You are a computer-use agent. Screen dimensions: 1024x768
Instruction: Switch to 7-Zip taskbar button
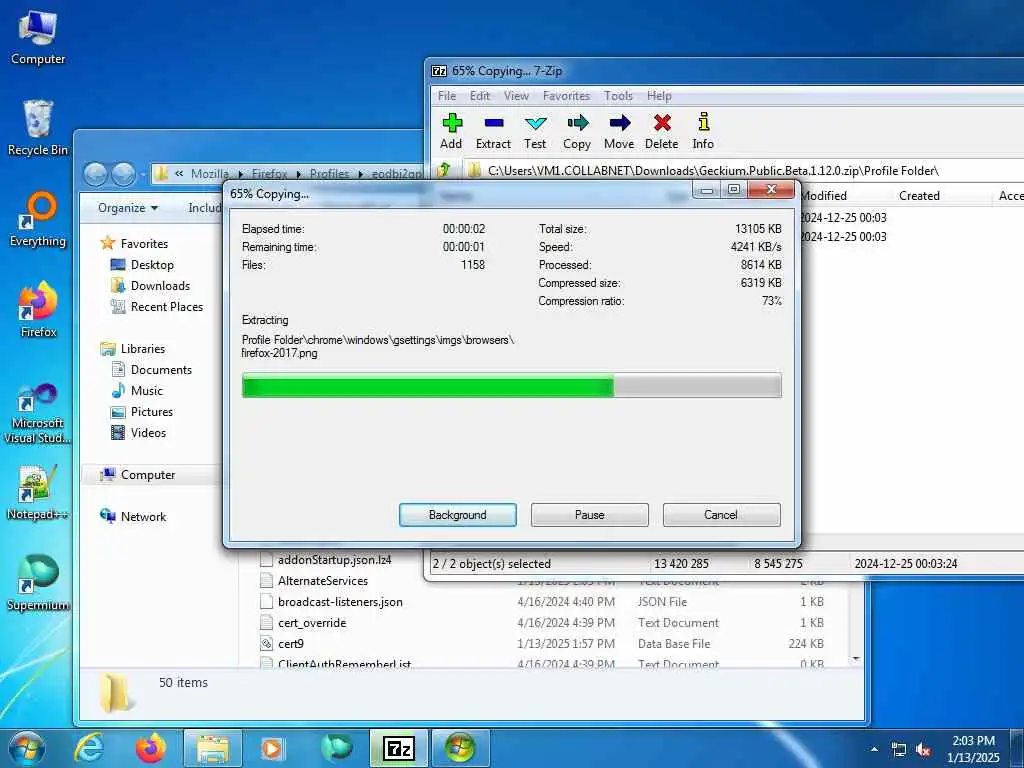tap(398, 748)
